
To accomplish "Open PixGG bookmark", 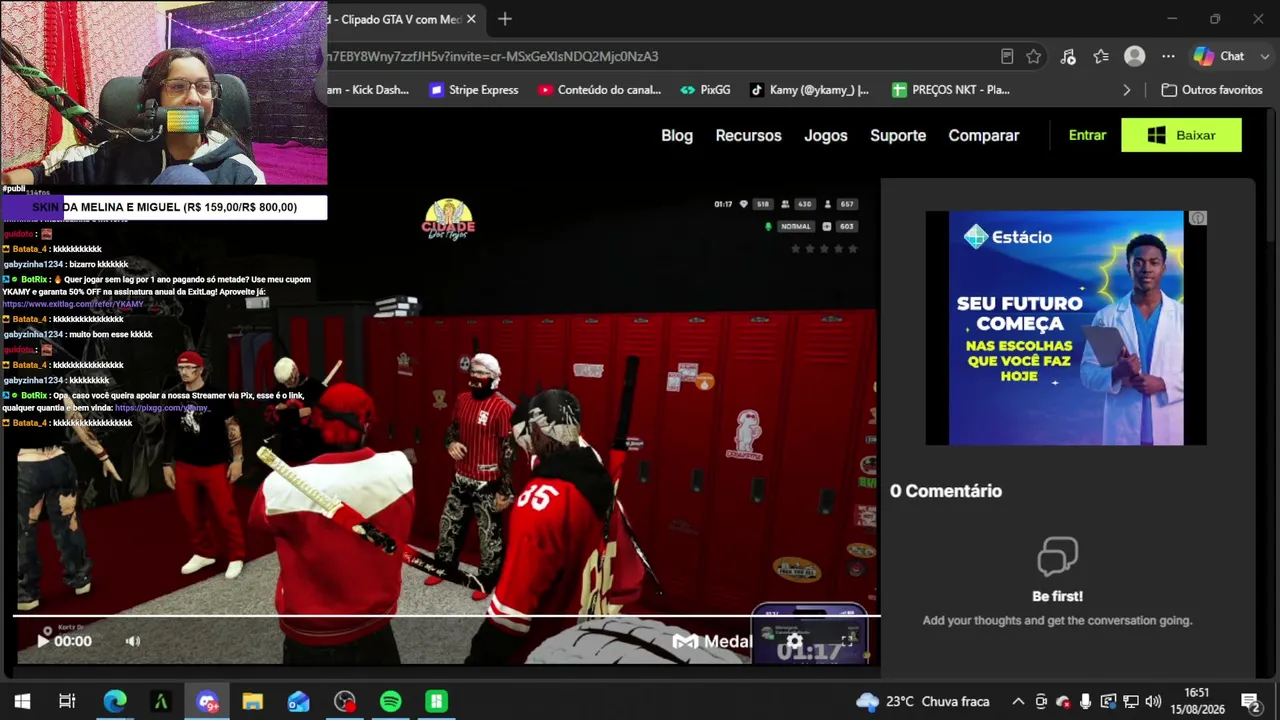I will pos(705,90).
